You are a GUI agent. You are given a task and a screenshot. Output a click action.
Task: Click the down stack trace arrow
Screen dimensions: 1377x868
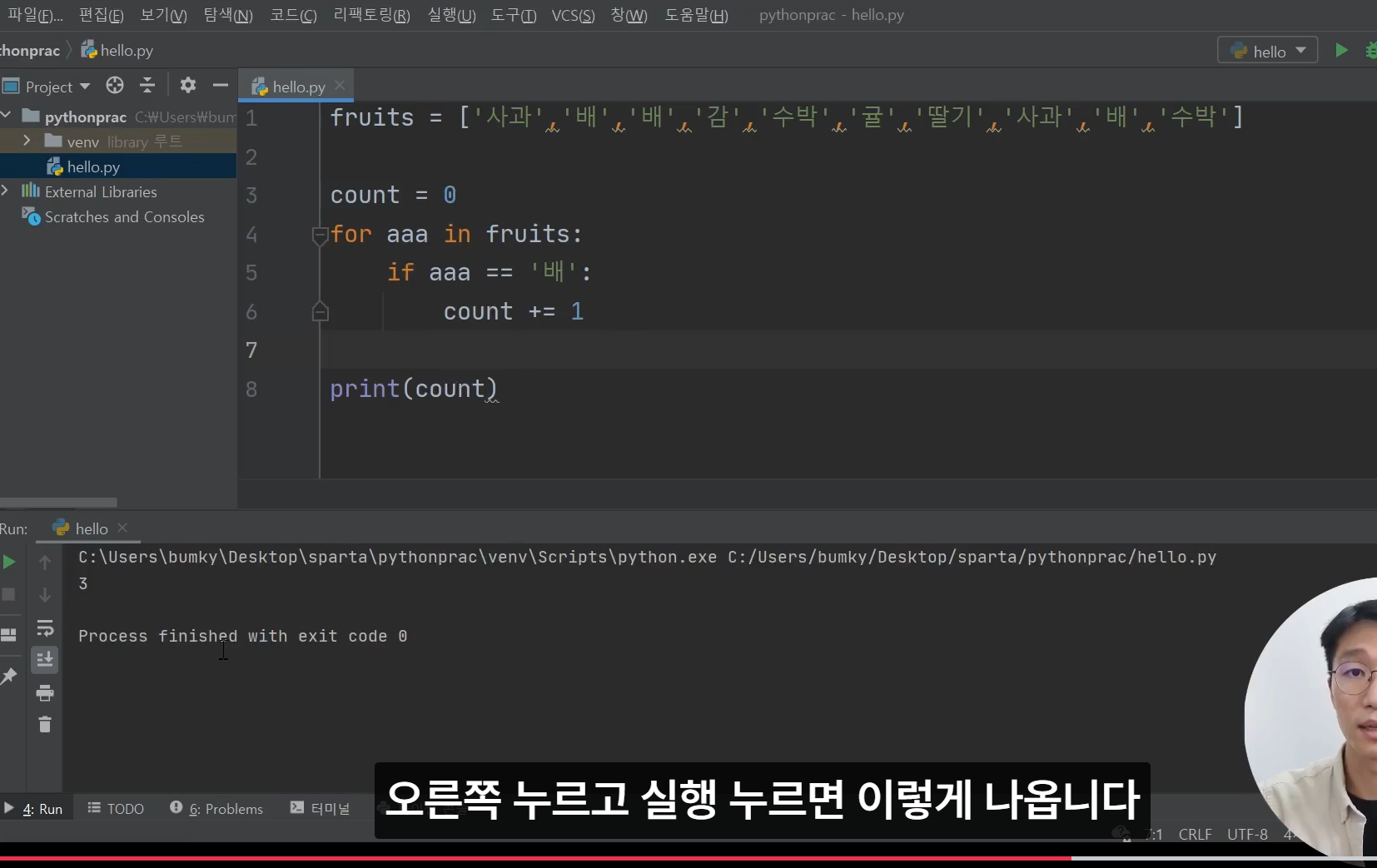[x=45, y=595]
